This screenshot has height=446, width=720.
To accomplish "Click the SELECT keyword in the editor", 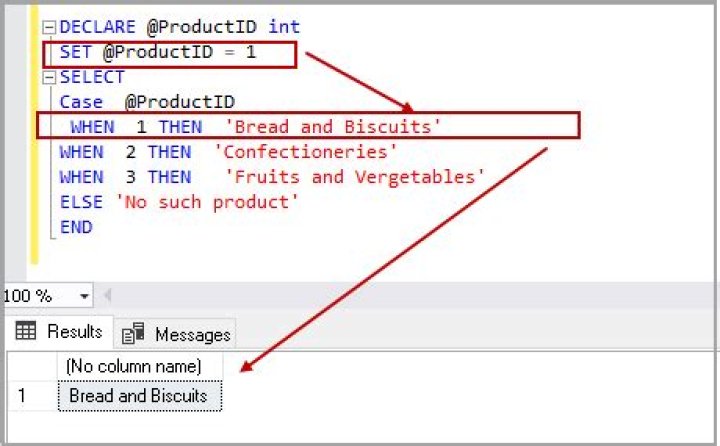I will [92, 77].
